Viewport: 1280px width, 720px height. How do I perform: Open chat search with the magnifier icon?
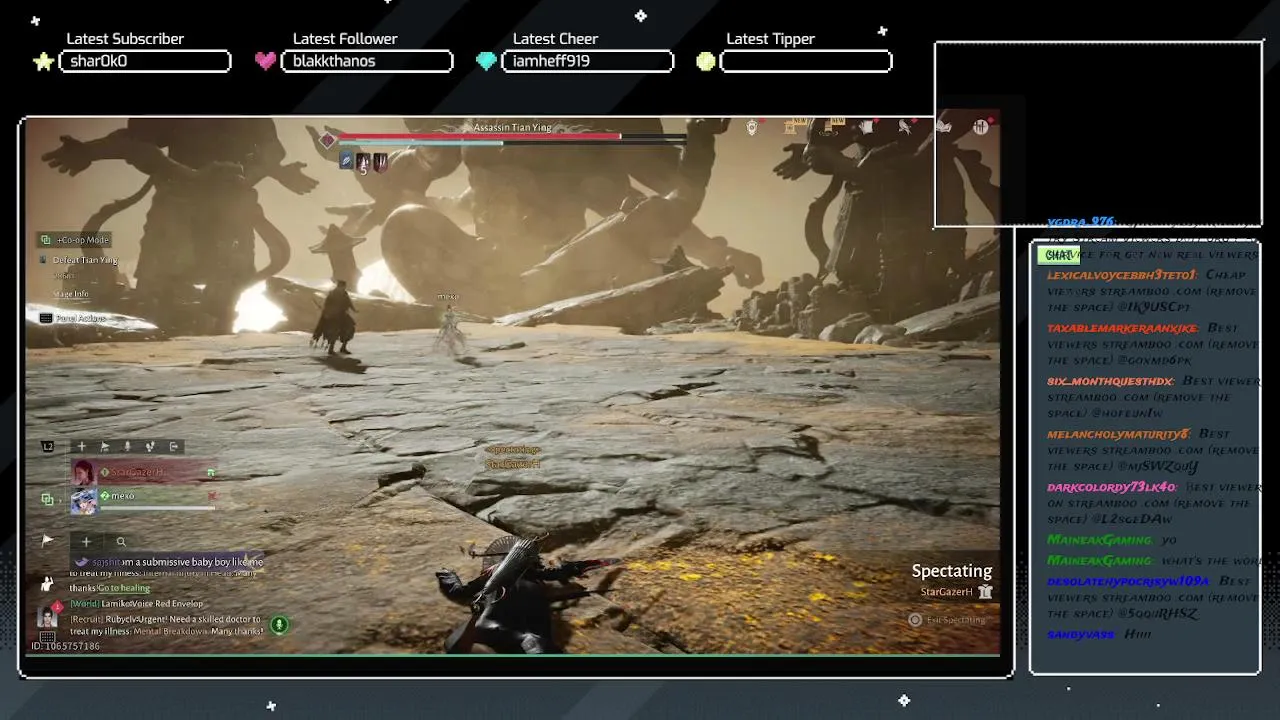[121, 542]
